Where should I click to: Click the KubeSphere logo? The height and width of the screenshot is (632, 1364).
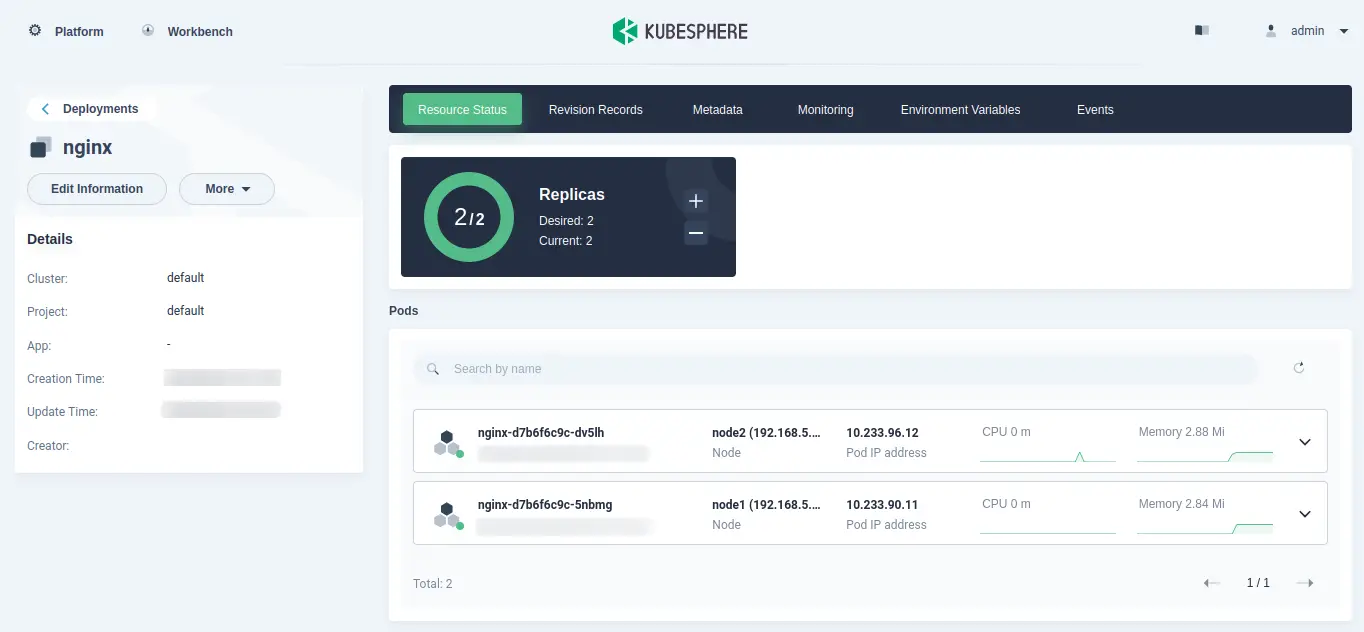[x=680, y=31]
